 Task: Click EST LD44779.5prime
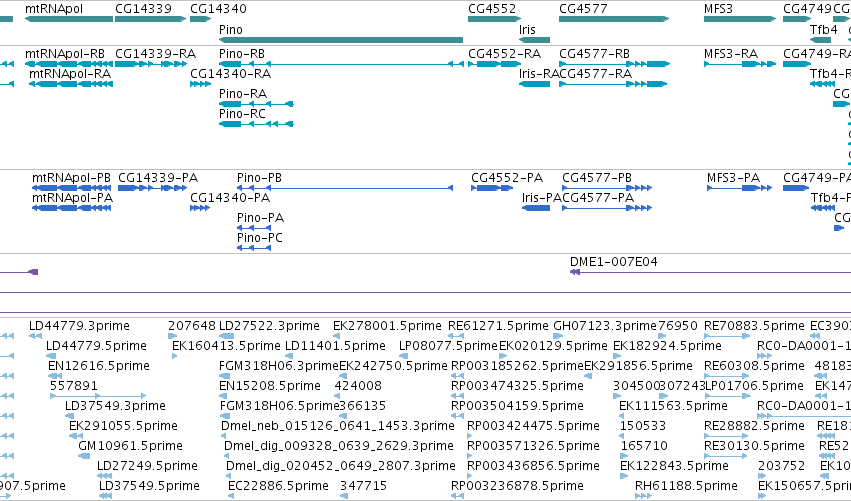click(x=96, y=346)
